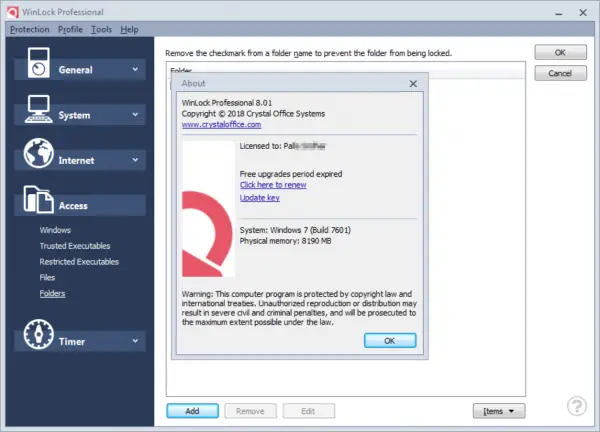Screen dimensions: 600x432
Task: Click the main window OK button
Action: [561, 52]
